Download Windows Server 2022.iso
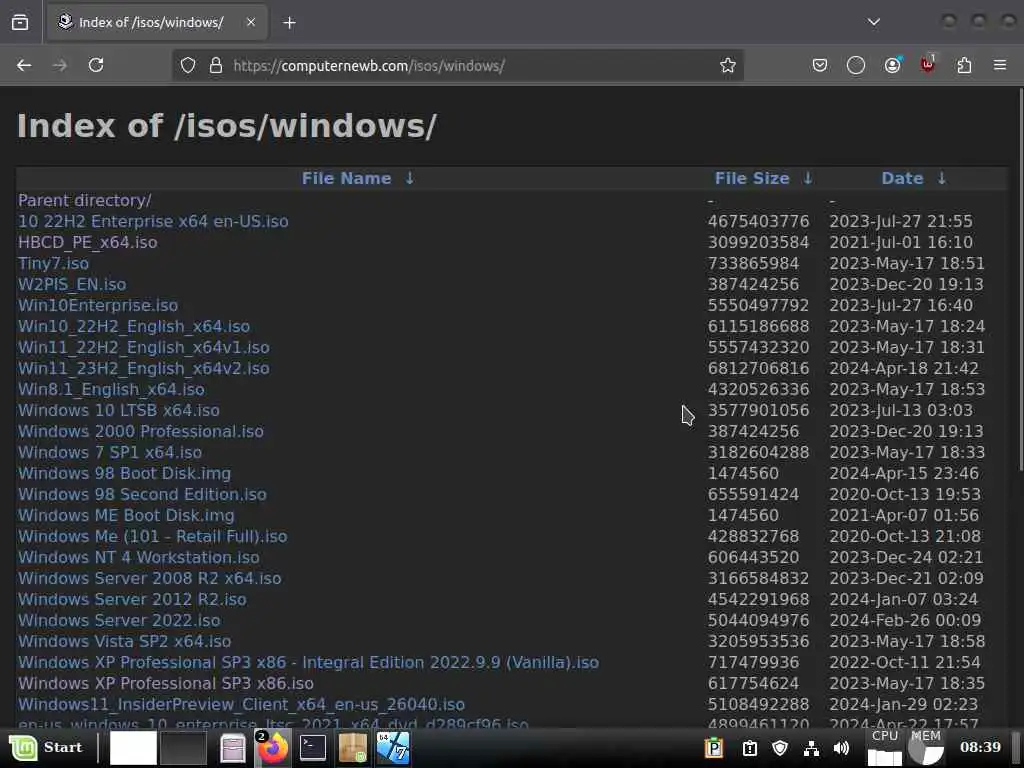Viewport: 1024px width, 768px height. [119, 620]
